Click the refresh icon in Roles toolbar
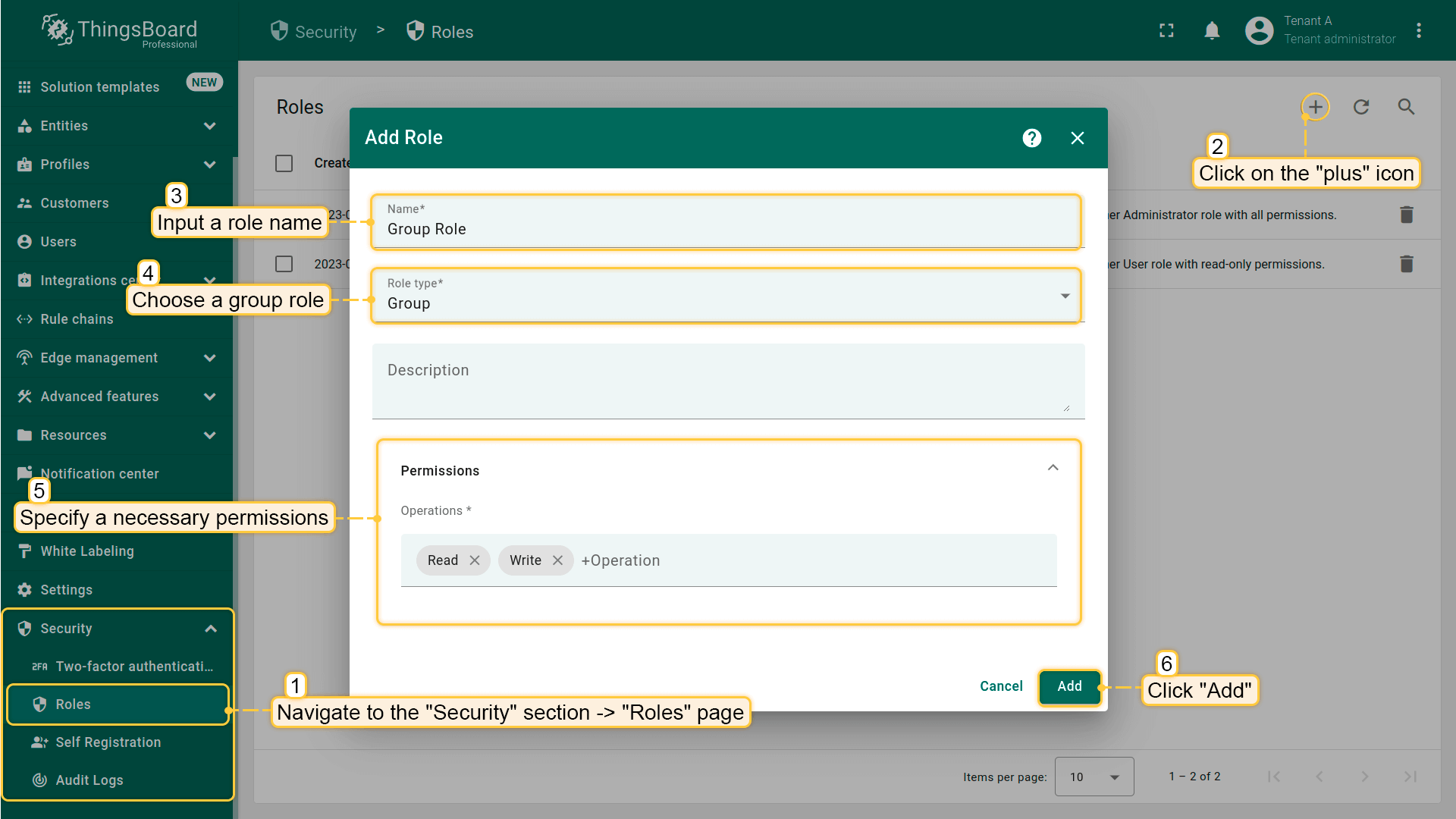1456x819 pixels. [1361, 107]
